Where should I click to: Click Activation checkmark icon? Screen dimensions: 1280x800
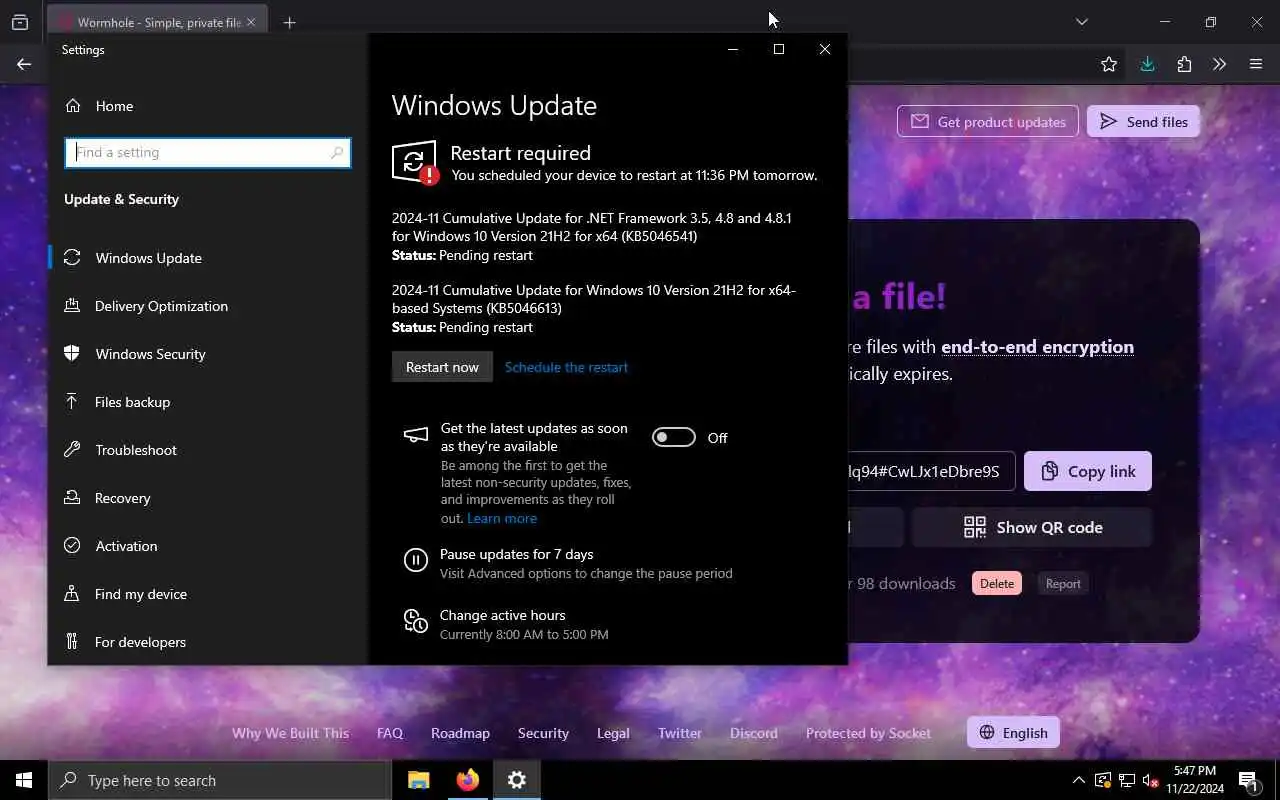[72, 546]
